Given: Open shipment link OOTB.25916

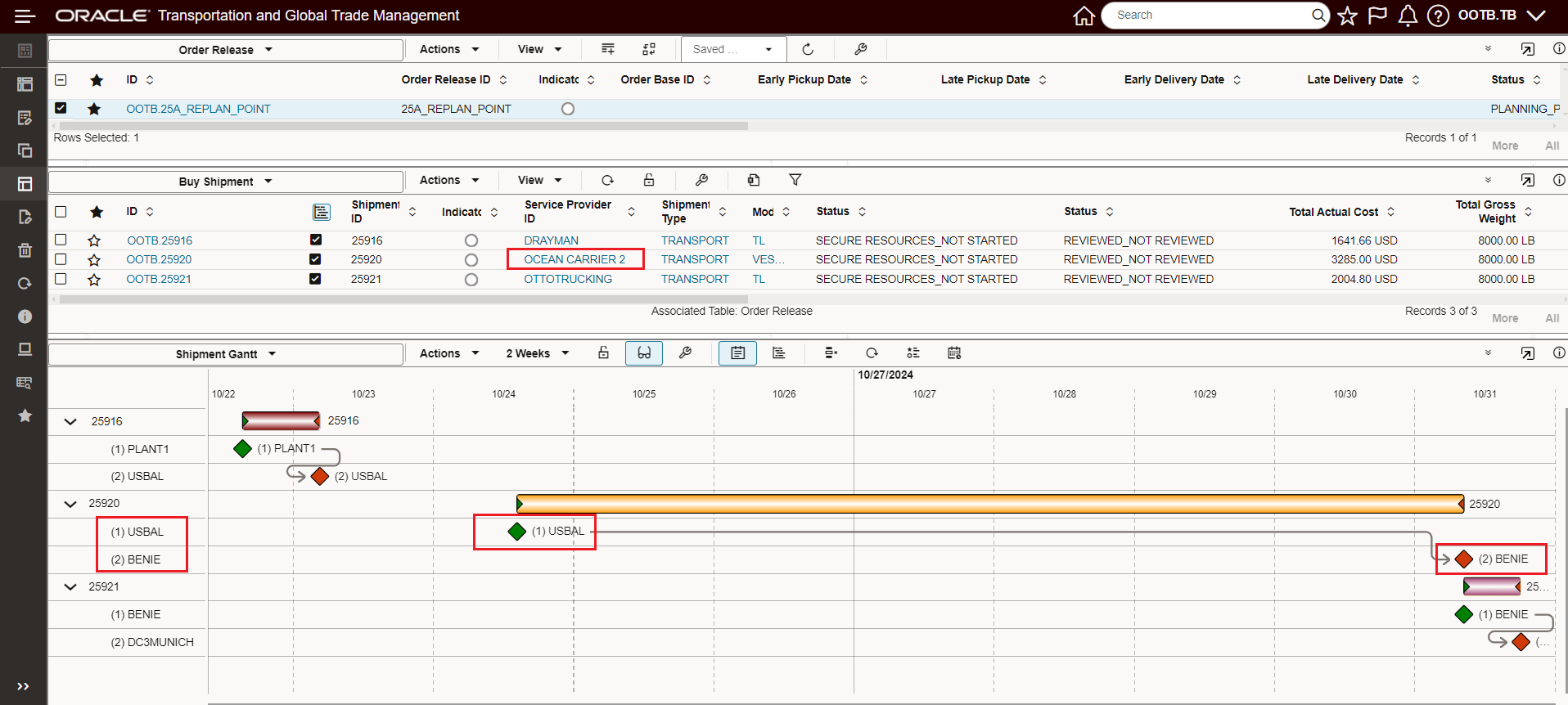Looking at the screenshot, I should [160, 240].
